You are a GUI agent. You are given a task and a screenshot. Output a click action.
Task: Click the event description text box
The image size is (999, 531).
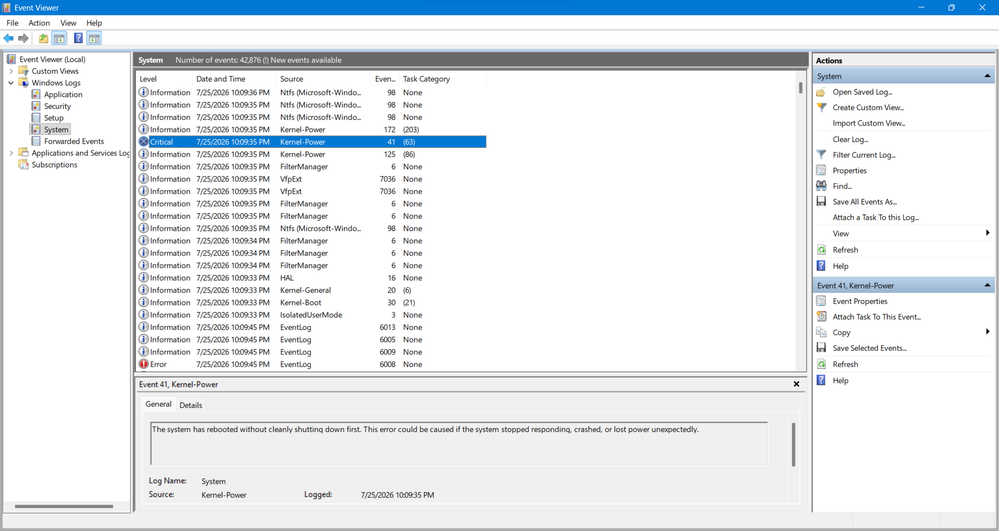[x=459, y=443]
